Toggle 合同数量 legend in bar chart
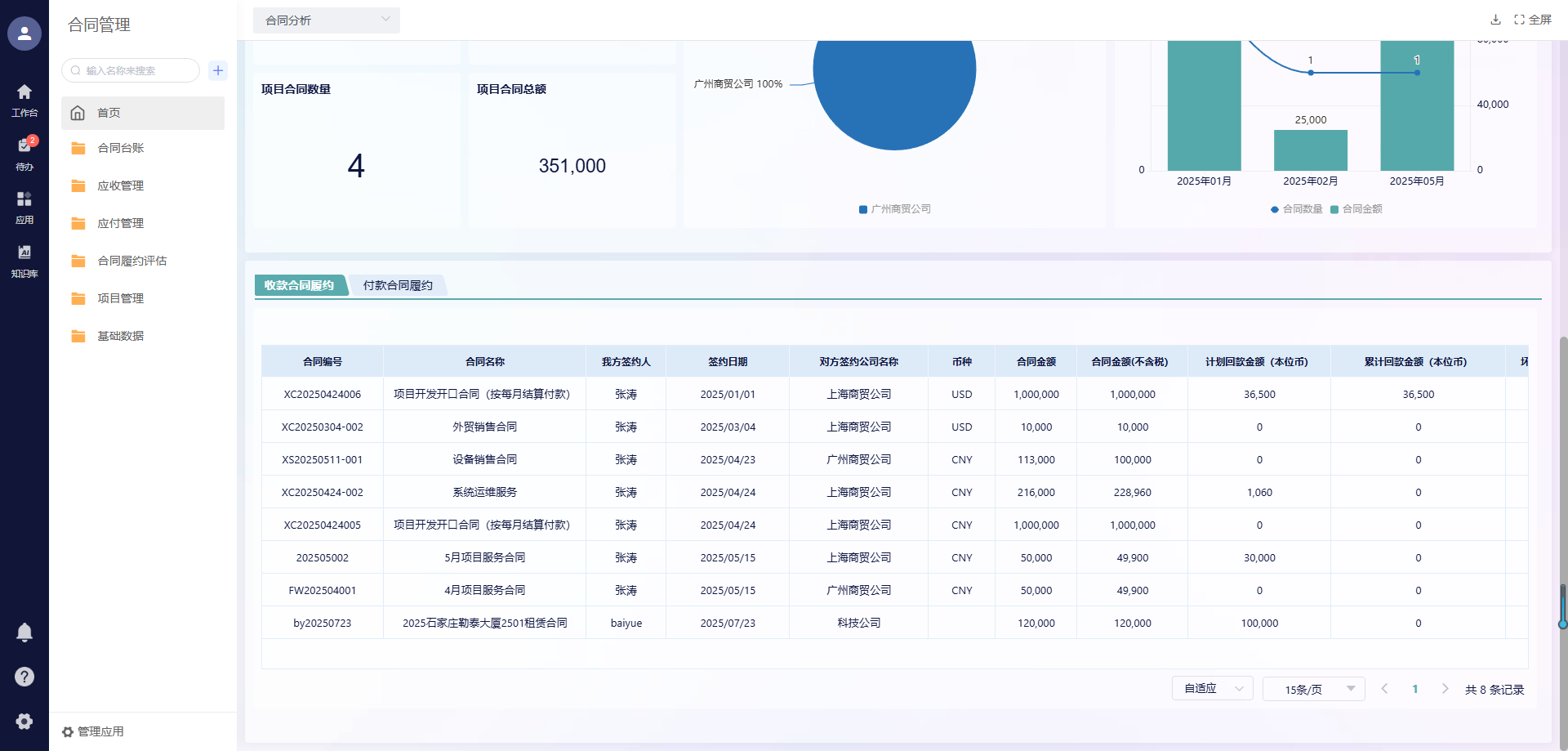The image size is (1568, 751). click(x=1296, y=209)
